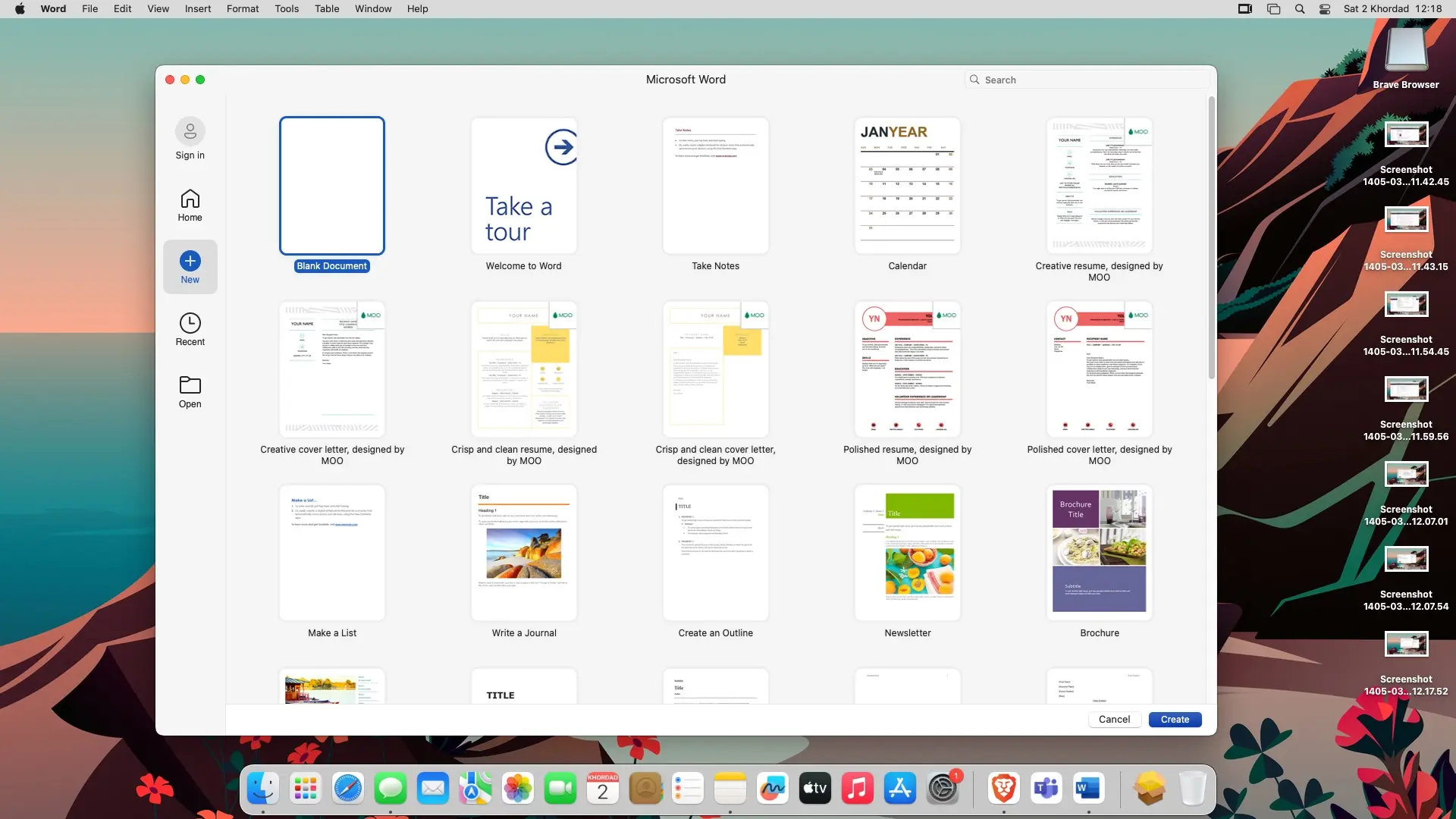
Task: Click the Sign in account icon
Action: 190,132
